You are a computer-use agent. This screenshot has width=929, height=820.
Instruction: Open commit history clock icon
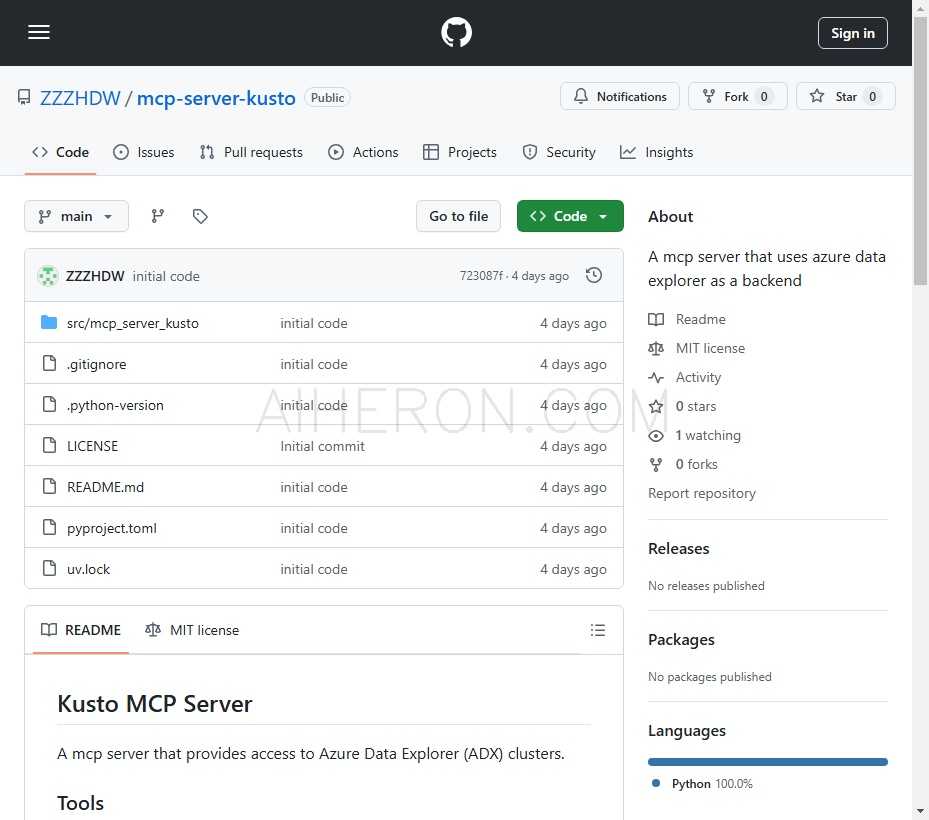tap(594, 276)
